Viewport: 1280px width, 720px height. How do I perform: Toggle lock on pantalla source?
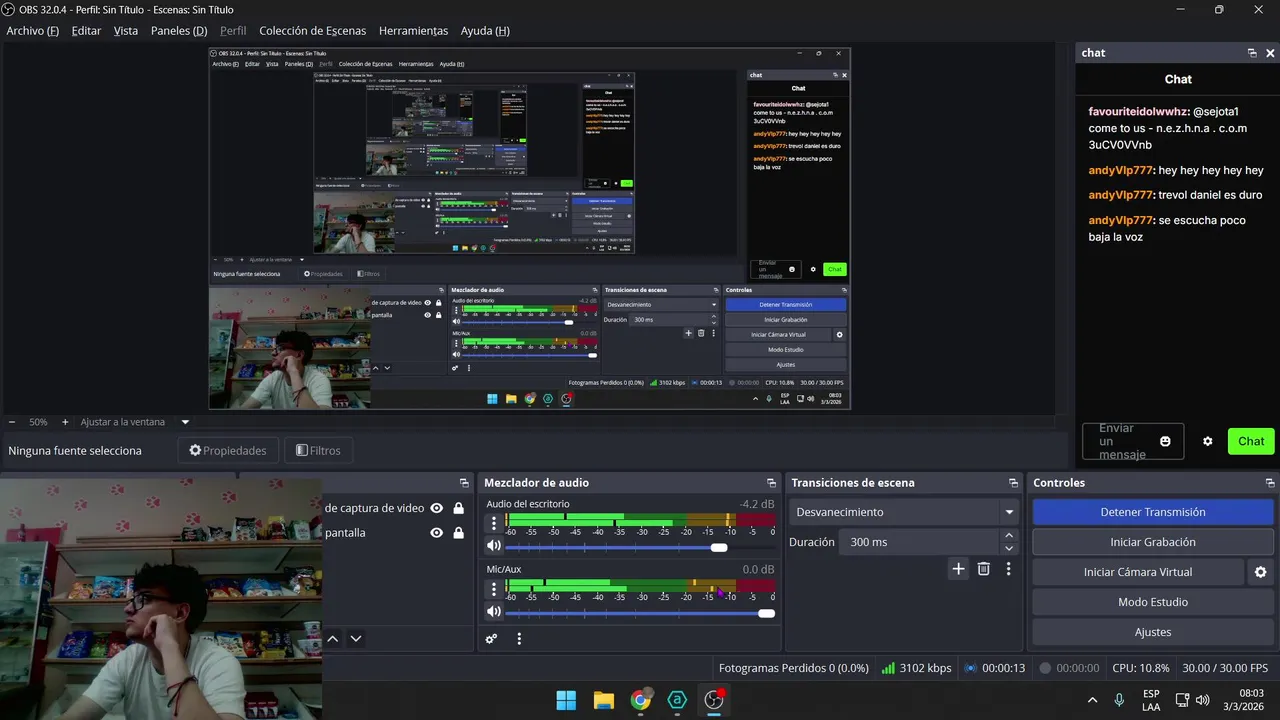click(x=458, y=533)
